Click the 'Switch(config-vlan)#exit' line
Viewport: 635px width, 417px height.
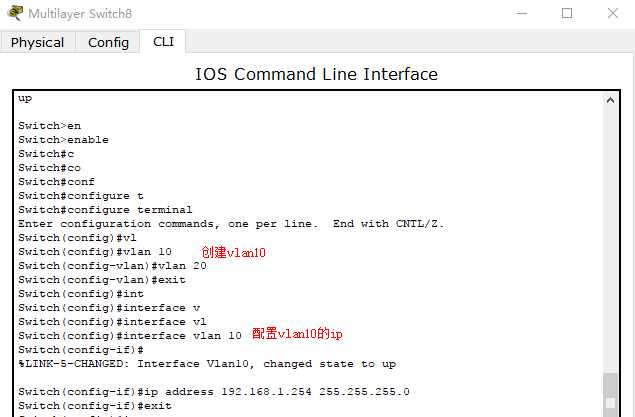pyautogui.click(x=102, y=280)
